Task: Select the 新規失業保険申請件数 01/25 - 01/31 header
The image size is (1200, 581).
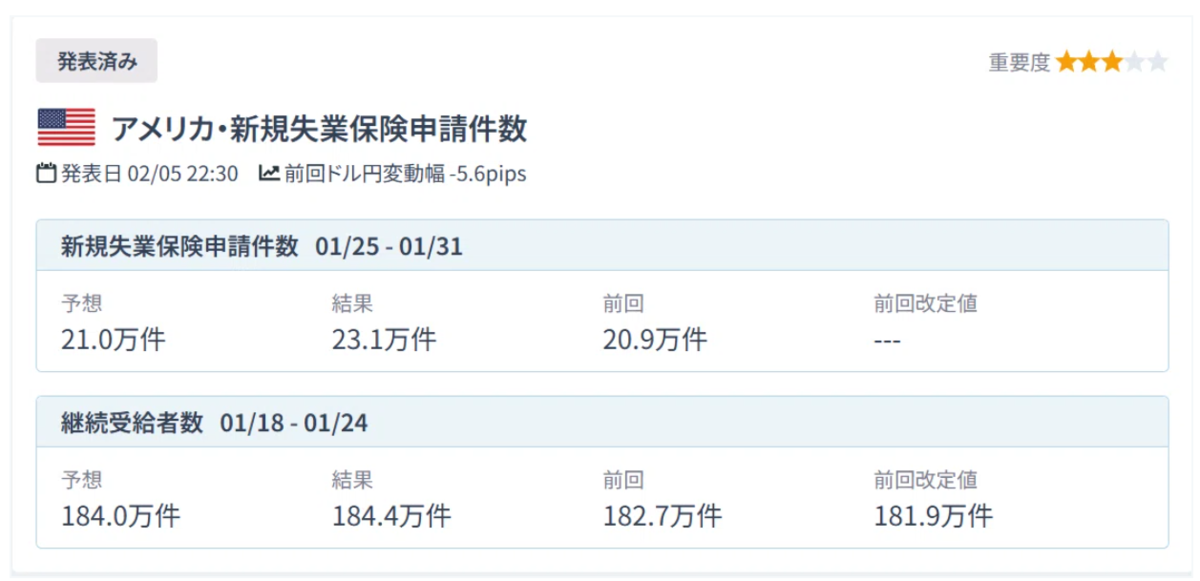Action: point(602,245)
